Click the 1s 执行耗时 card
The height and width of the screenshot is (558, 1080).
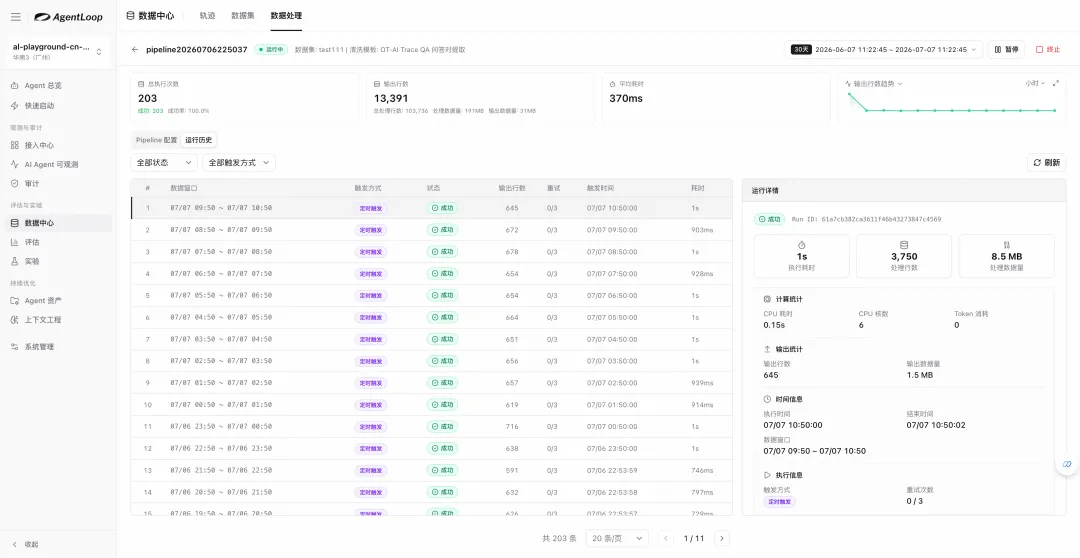(x=802, y=256)
